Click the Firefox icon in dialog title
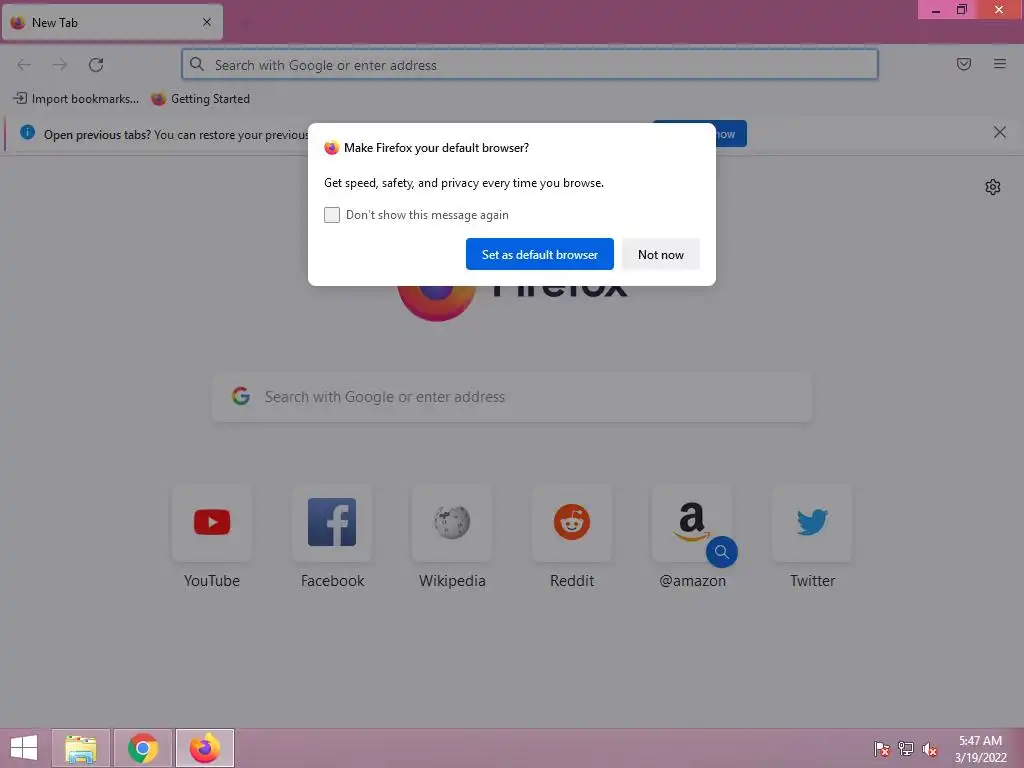1024x768 pixels. click(332, 148)
